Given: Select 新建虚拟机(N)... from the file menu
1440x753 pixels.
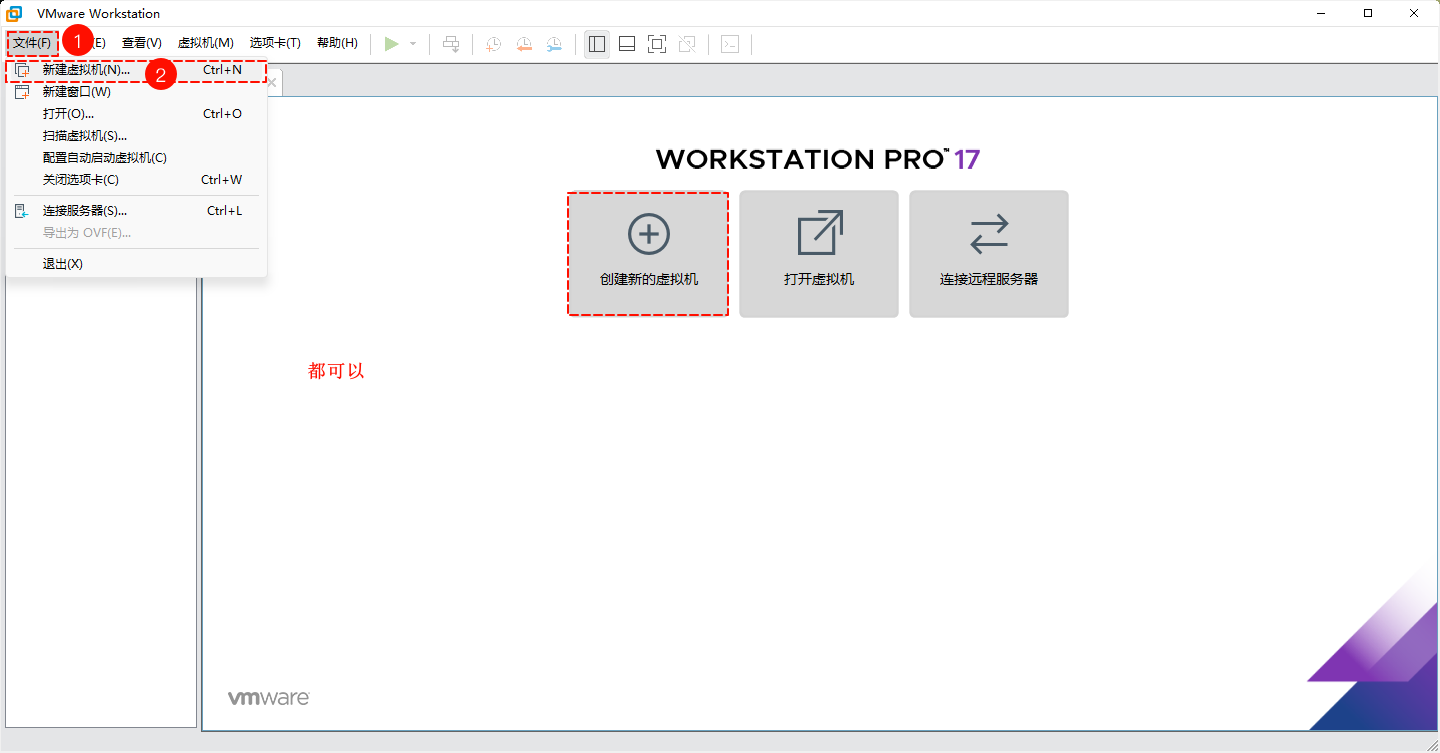Looking at the screenshot, I should [86, 70].
